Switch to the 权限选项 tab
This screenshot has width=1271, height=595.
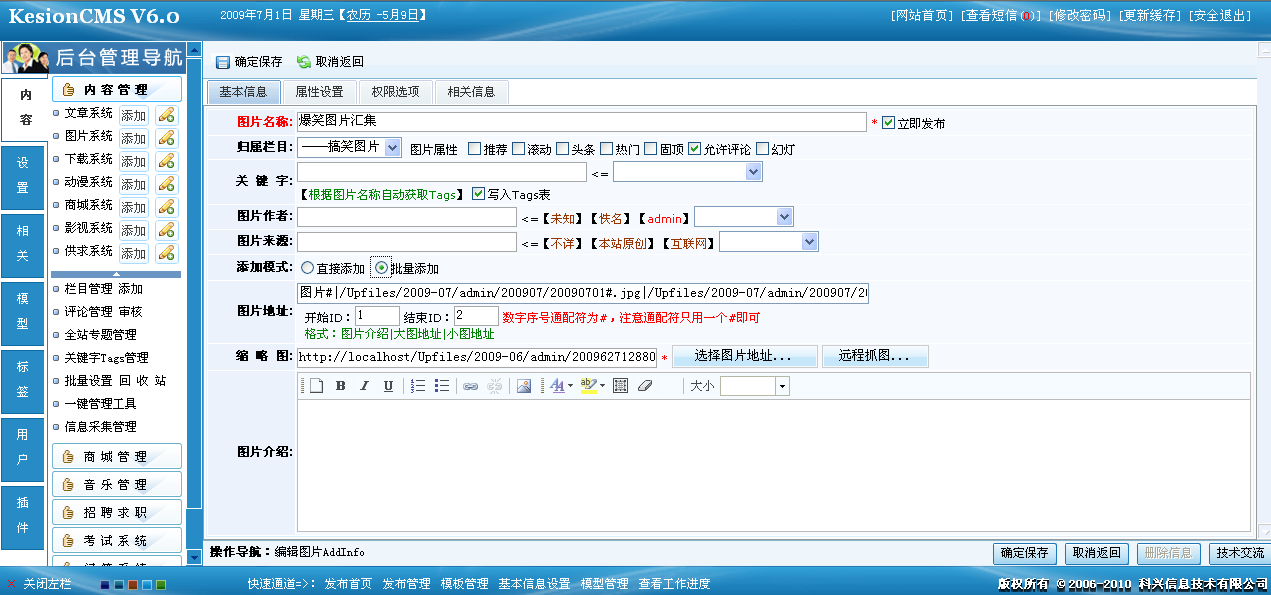point(395,92)
